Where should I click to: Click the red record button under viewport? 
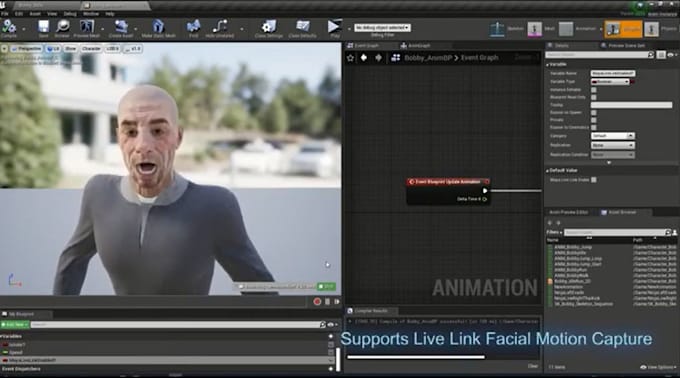(317, 302)
